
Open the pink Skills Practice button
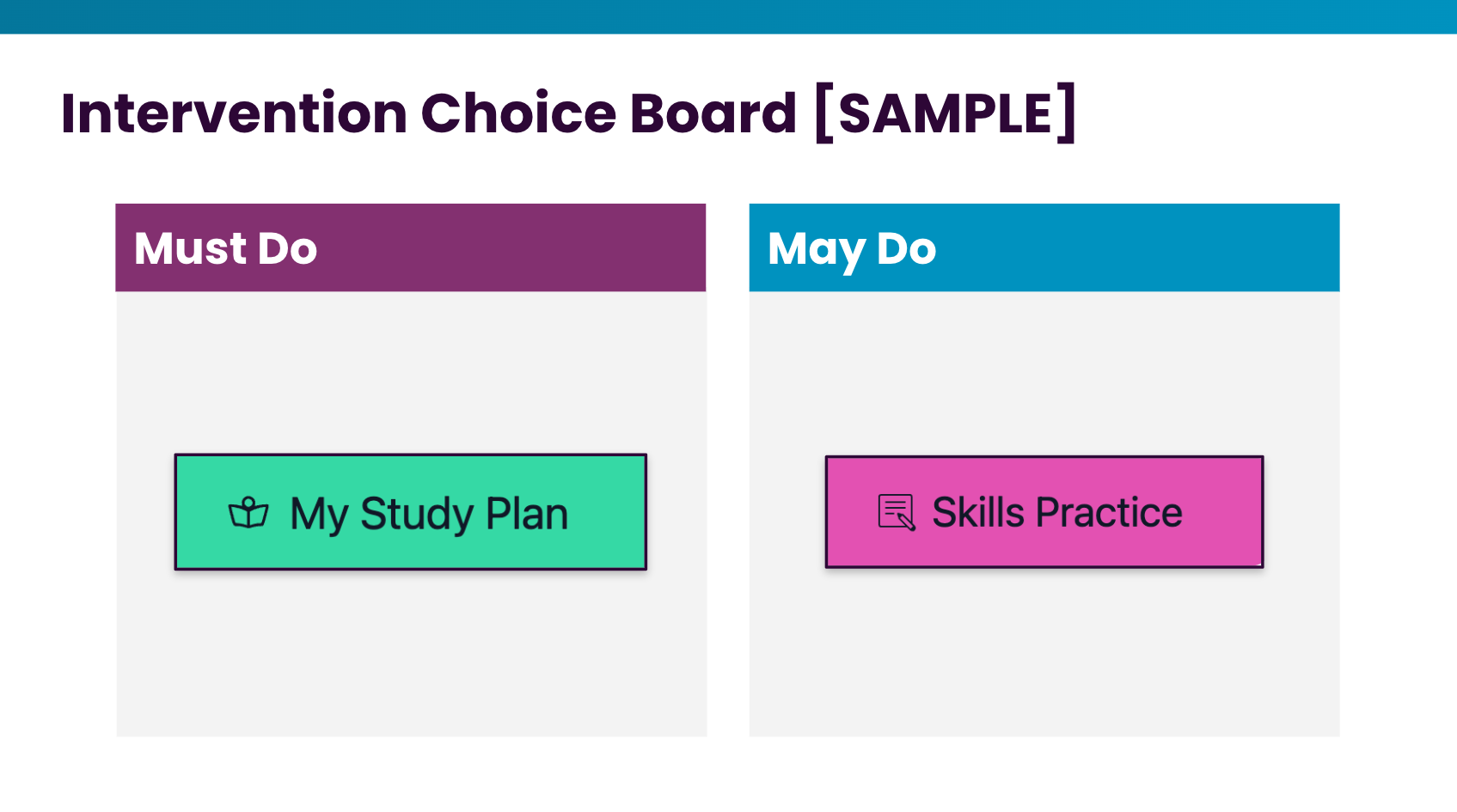pos(1044,512)
